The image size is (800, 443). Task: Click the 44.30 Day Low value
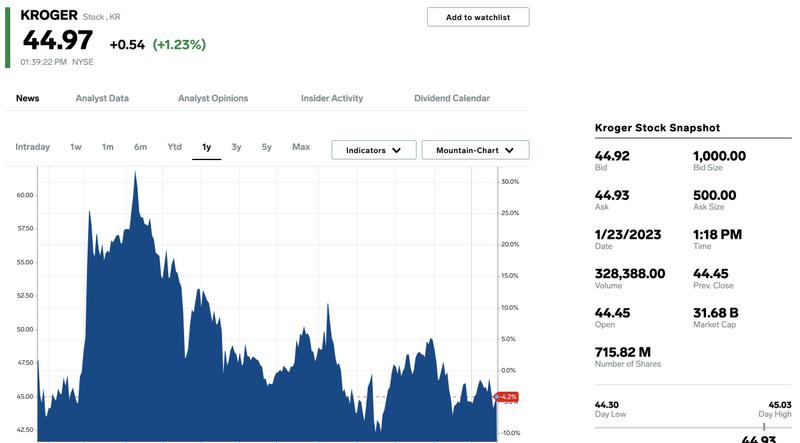point(607,405)
